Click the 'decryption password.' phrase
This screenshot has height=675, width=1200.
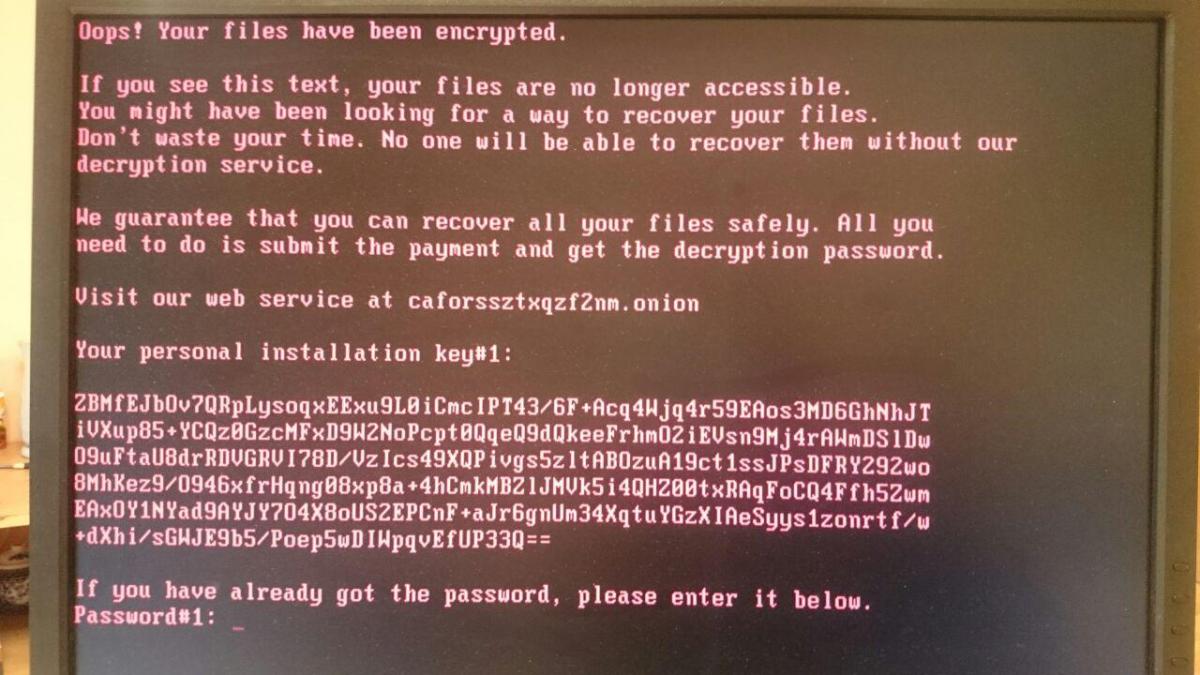808,250
